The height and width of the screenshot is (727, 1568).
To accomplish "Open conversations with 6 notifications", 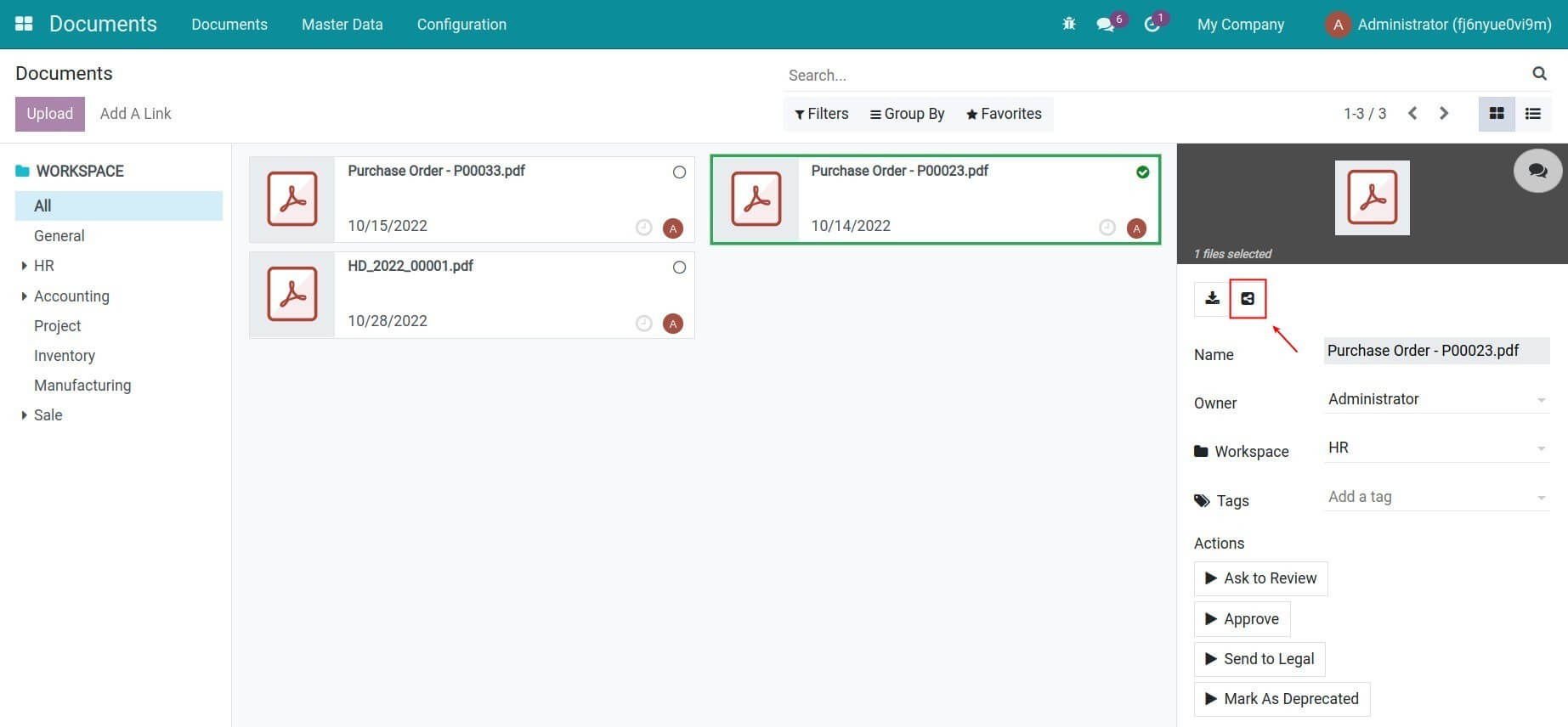I will [1106, 24].
